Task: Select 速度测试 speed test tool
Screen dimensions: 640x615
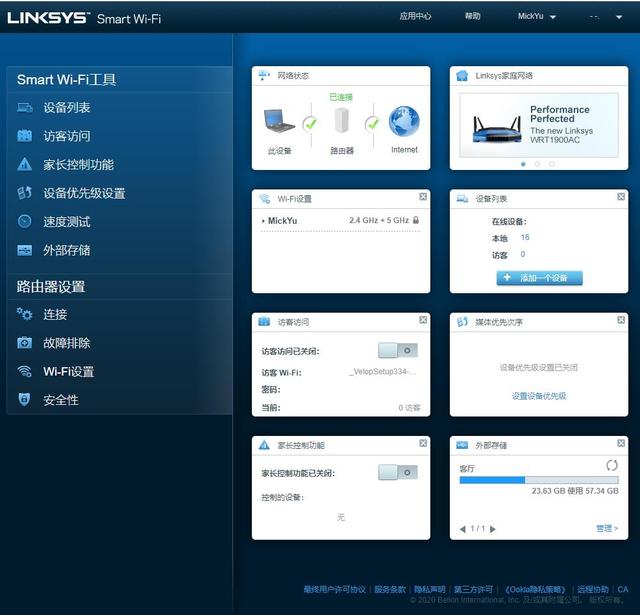Action: tap(67, 222)
